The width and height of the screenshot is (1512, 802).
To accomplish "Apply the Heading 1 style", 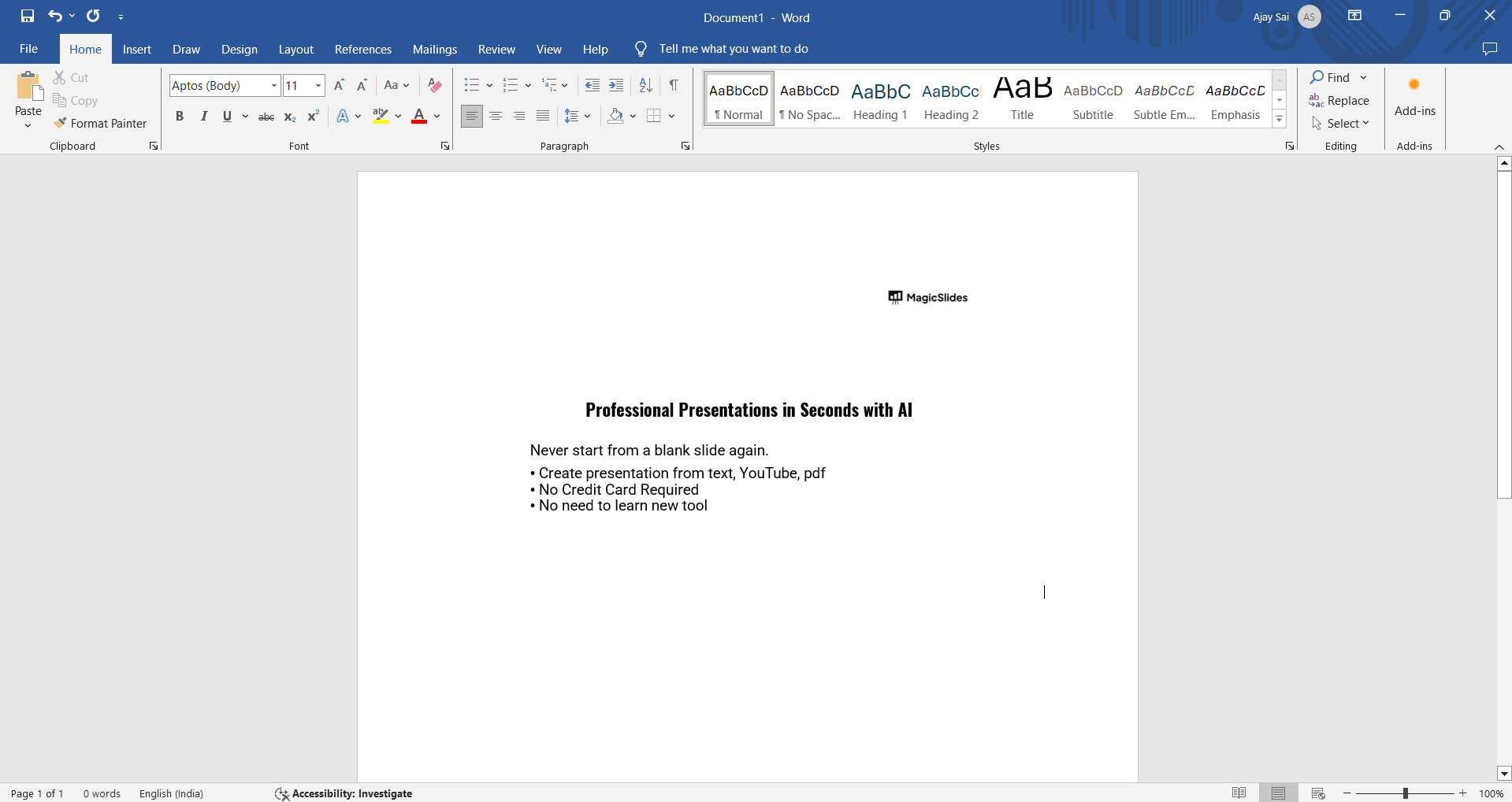I will (x=880, y=99).
